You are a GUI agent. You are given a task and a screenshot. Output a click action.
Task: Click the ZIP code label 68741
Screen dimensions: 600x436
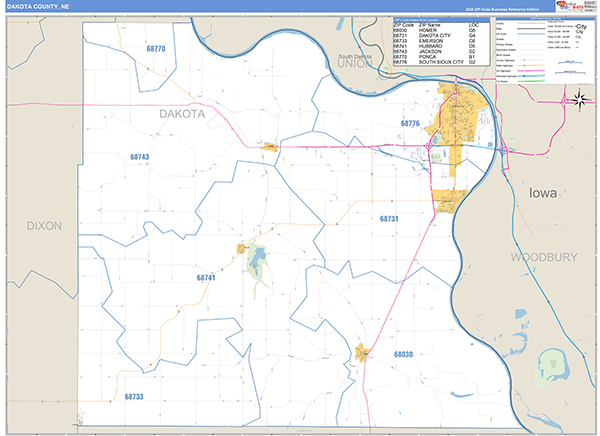coord(206,278)
